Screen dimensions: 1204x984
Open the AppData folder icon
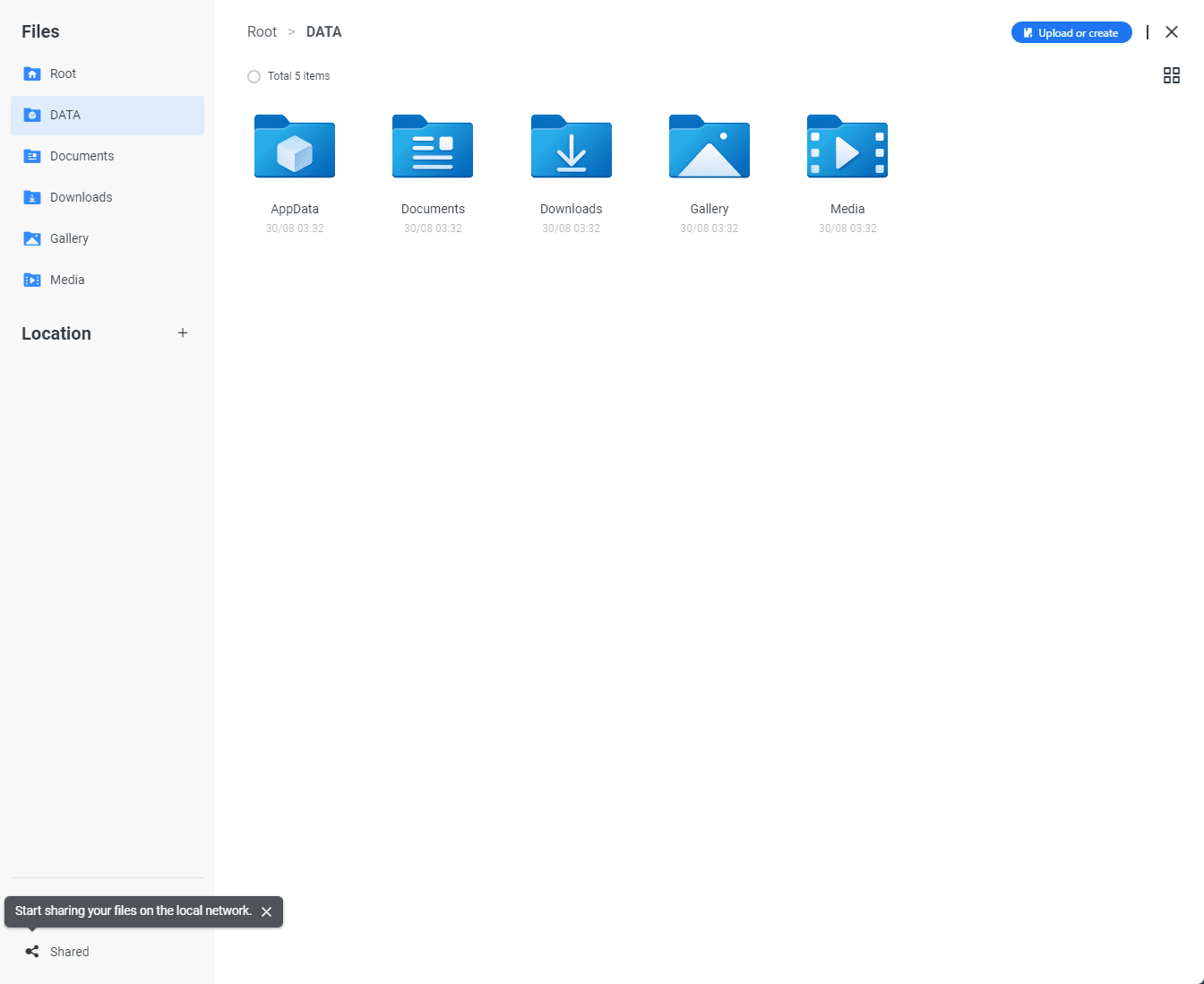(295, 146)
